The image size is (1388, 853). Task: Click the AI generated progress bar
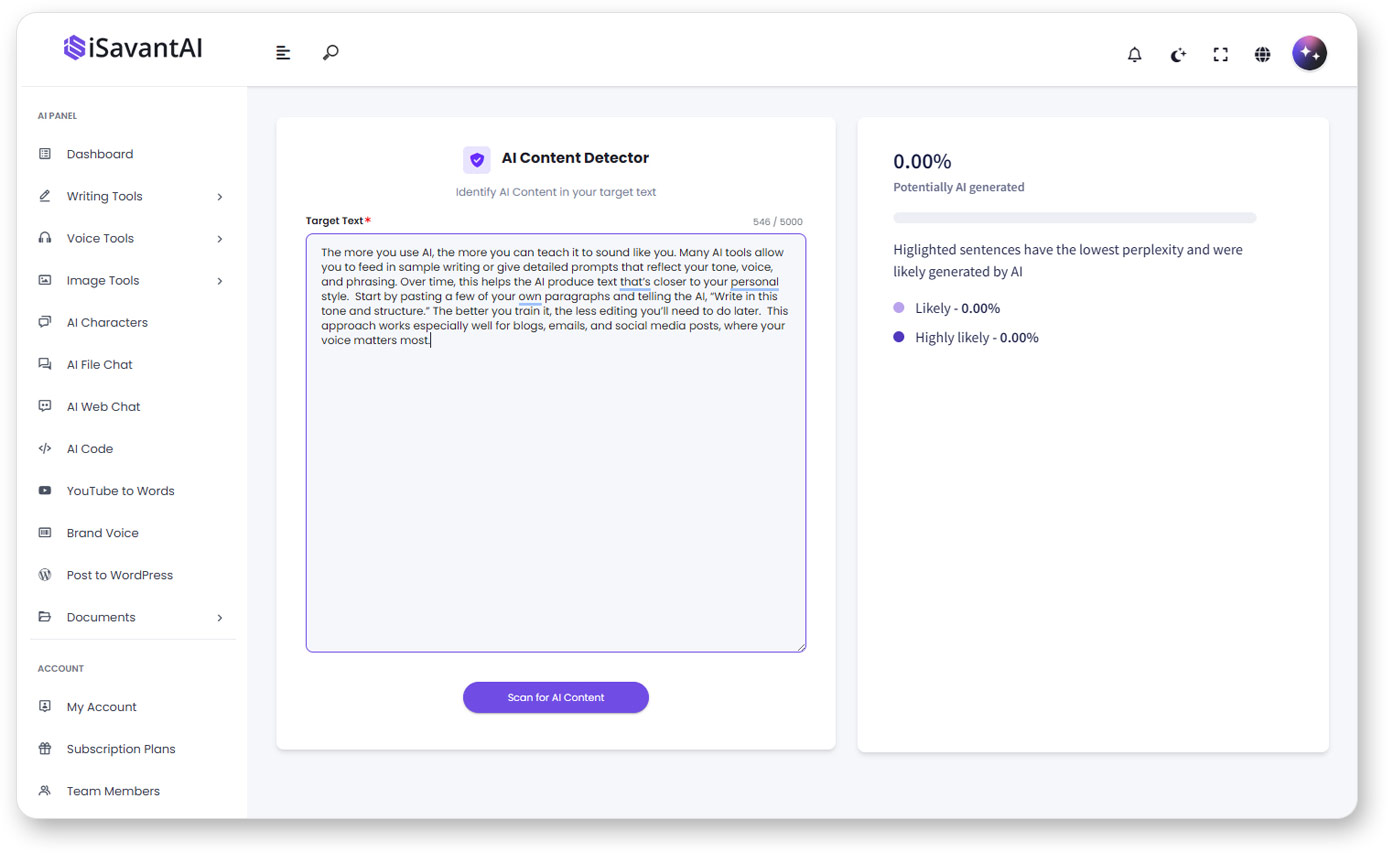(x=1074, y=217)
